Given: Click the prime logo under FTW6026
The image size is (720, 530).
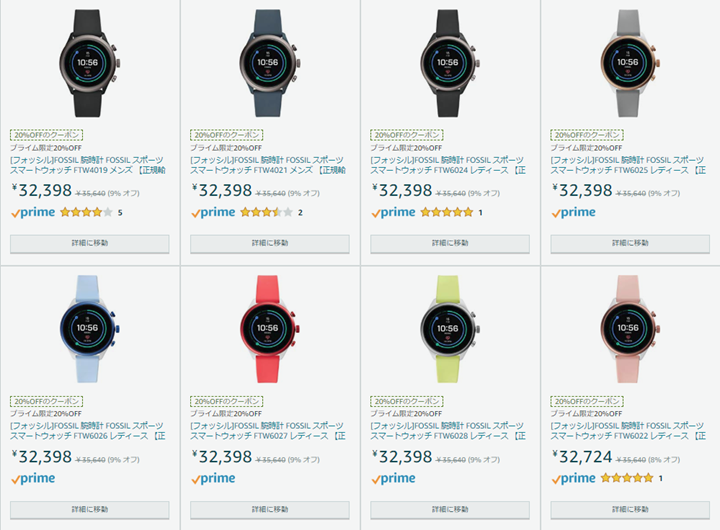Looking at the screenshot, I should coord(33,479).
